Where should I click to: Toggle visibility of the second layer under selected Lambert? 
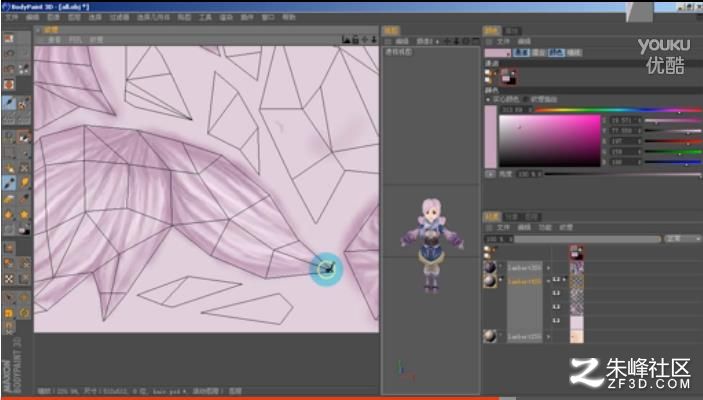click(556, 293)
